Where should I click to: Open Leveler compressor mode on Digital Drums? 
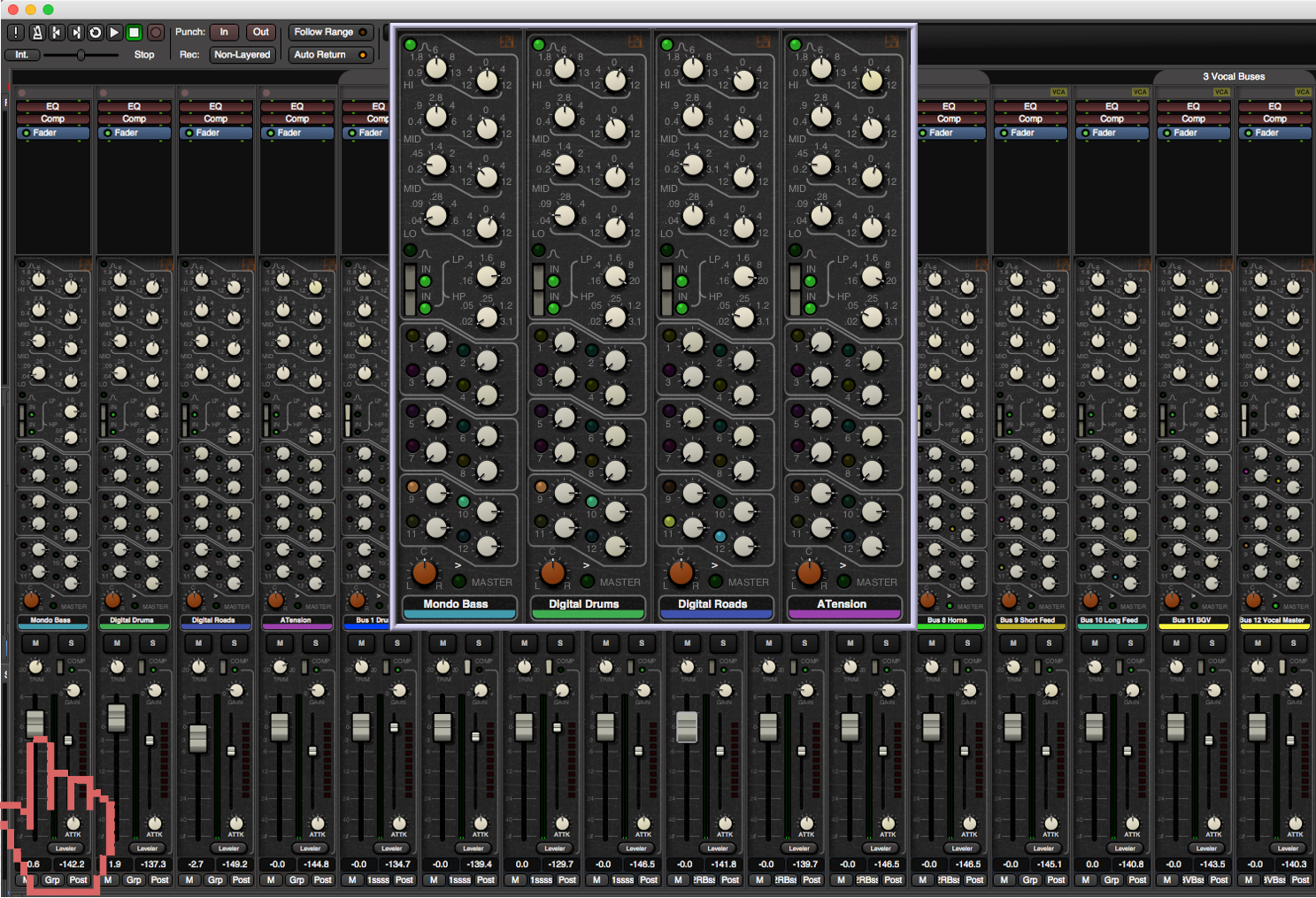pos(147,848)
